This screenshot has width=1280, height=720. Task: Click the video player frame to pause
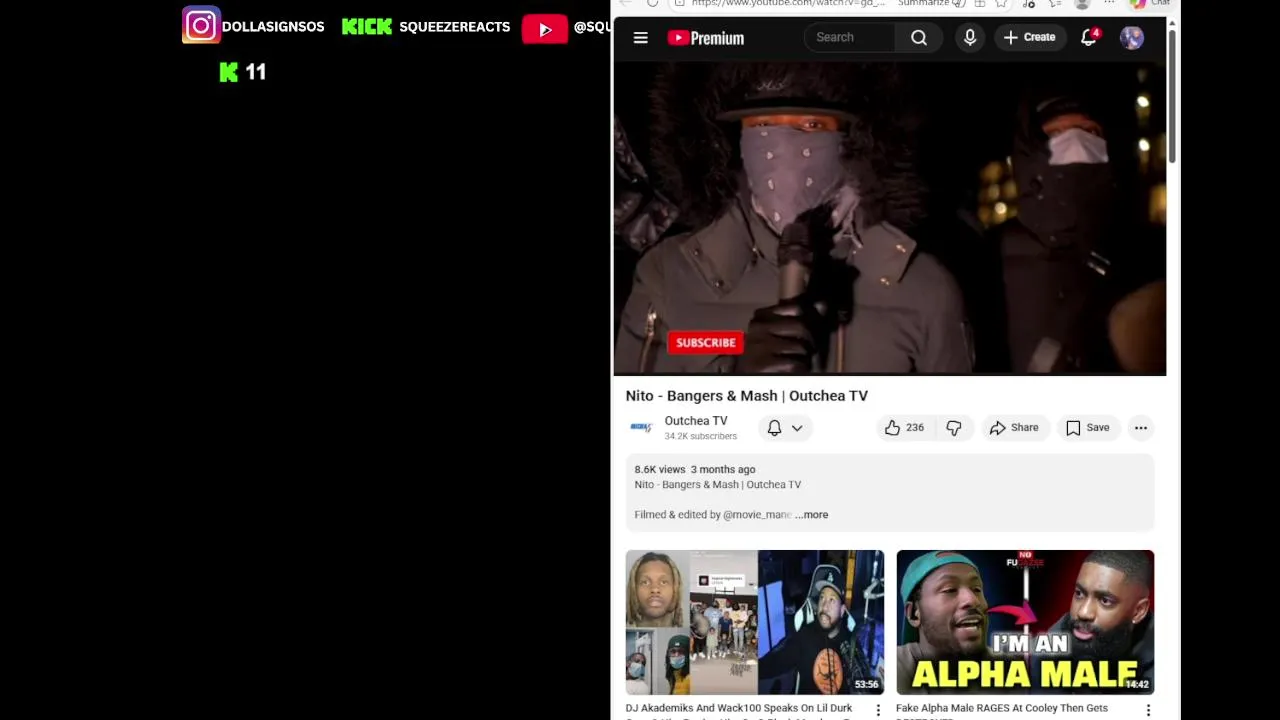point(889,219)
